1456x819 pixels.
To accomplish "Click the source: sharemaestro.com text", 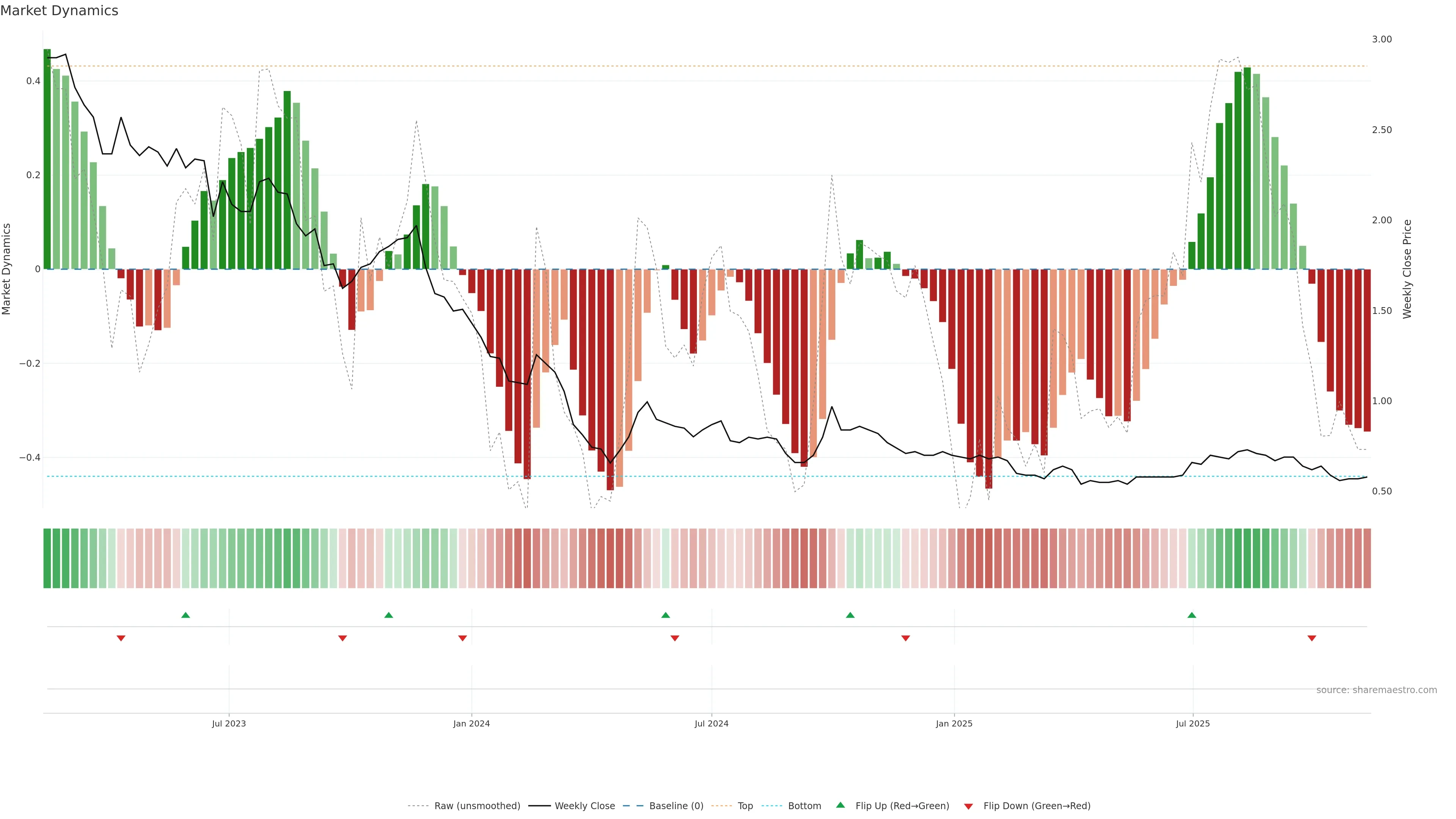I will click(1376, 690).
